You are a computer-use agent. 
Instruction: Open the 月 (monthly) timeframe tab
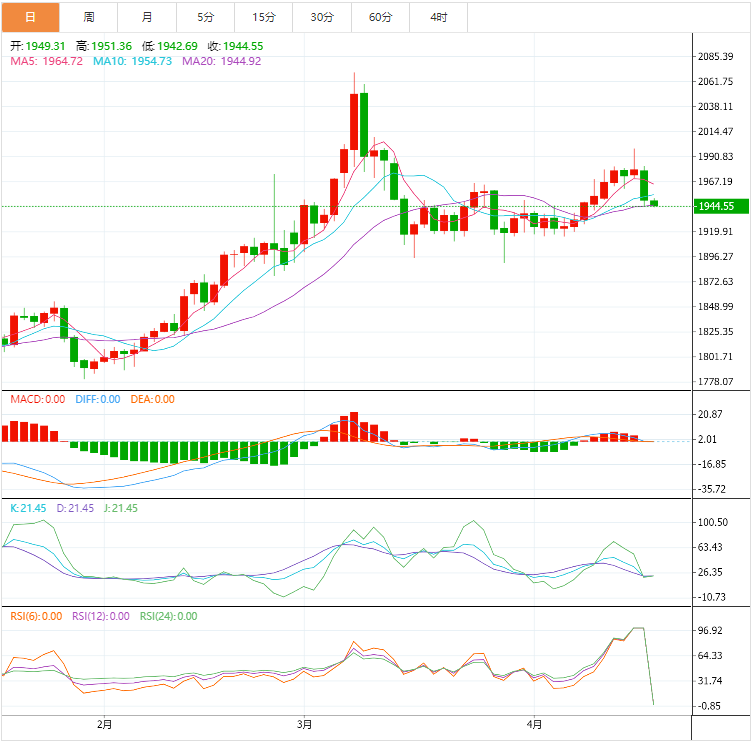click(147, 17)
